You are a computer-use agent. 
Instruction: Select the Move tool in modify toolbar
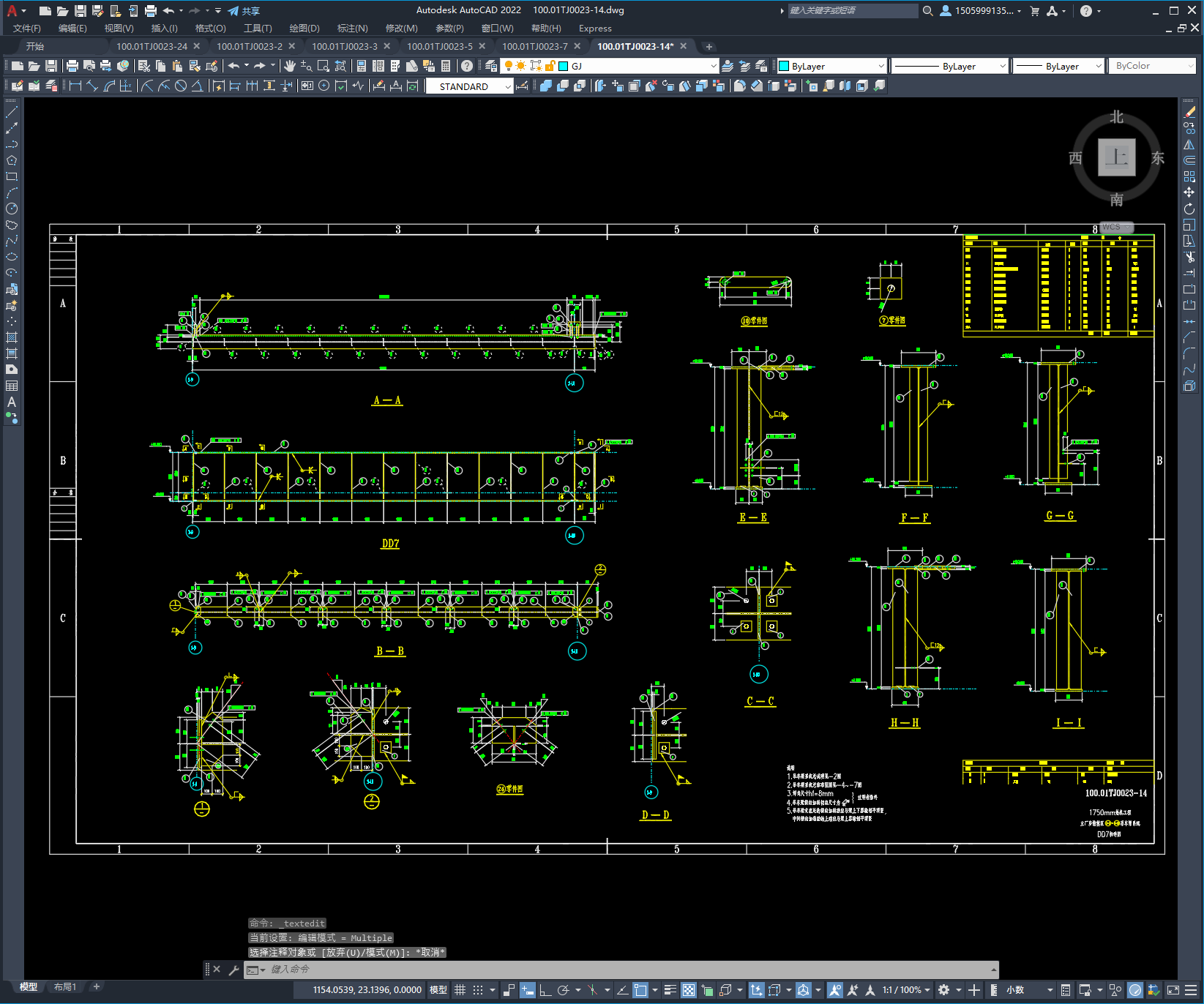pos(1189,192)
